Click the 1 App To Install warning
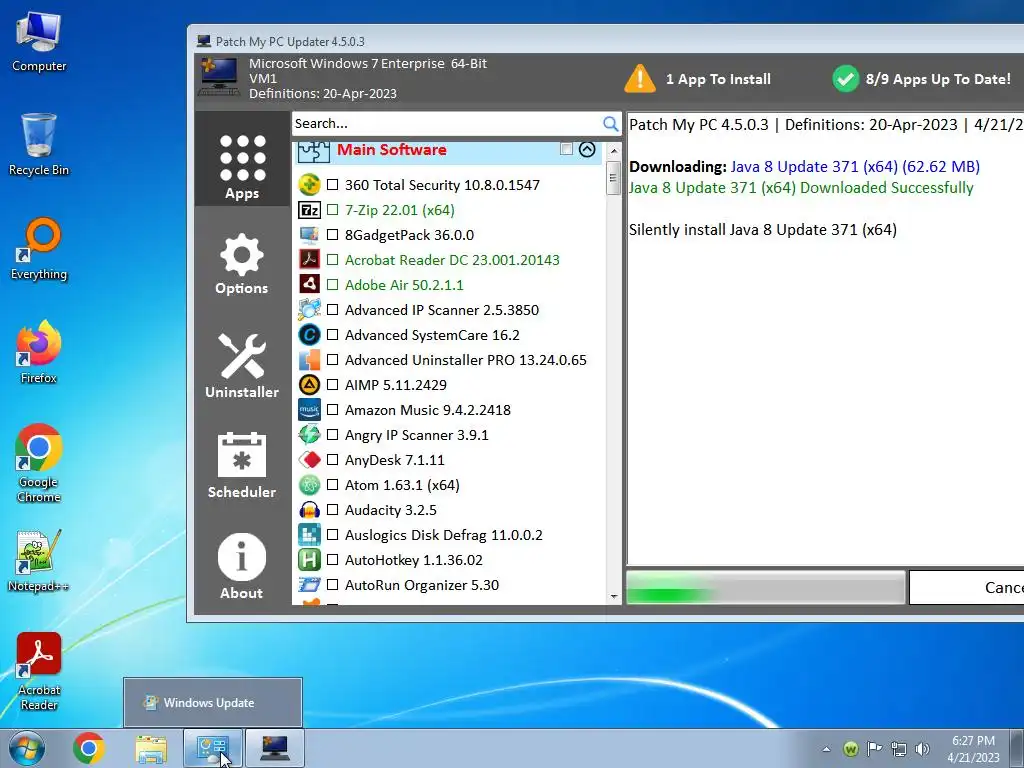 tap(697, 79)
